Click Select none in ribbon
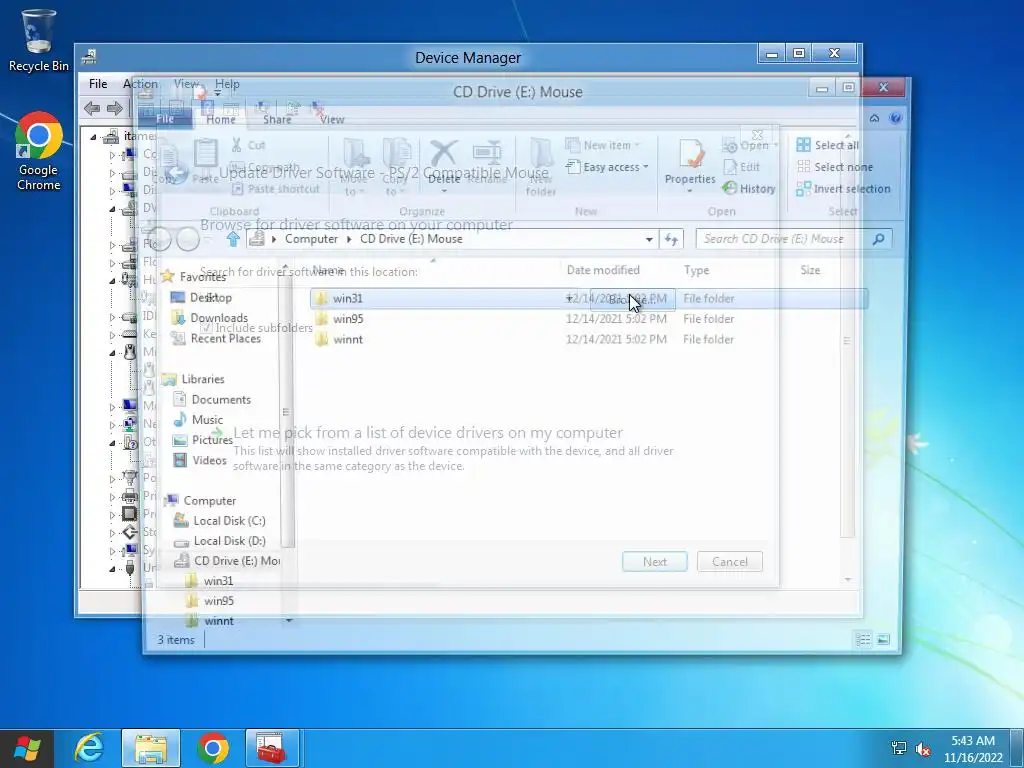The image size is (1024, 768). coord(835,167)
